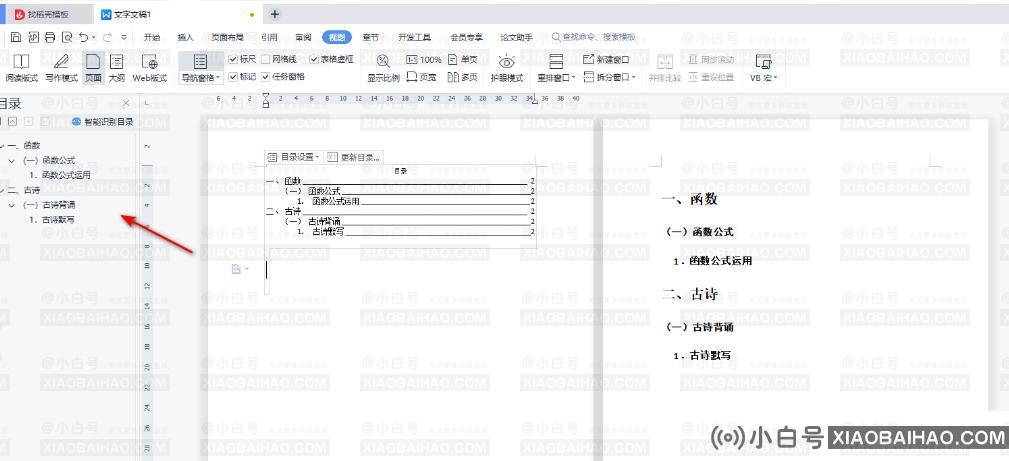Open the 章节 ribbon tab

(x=371, y=37)
